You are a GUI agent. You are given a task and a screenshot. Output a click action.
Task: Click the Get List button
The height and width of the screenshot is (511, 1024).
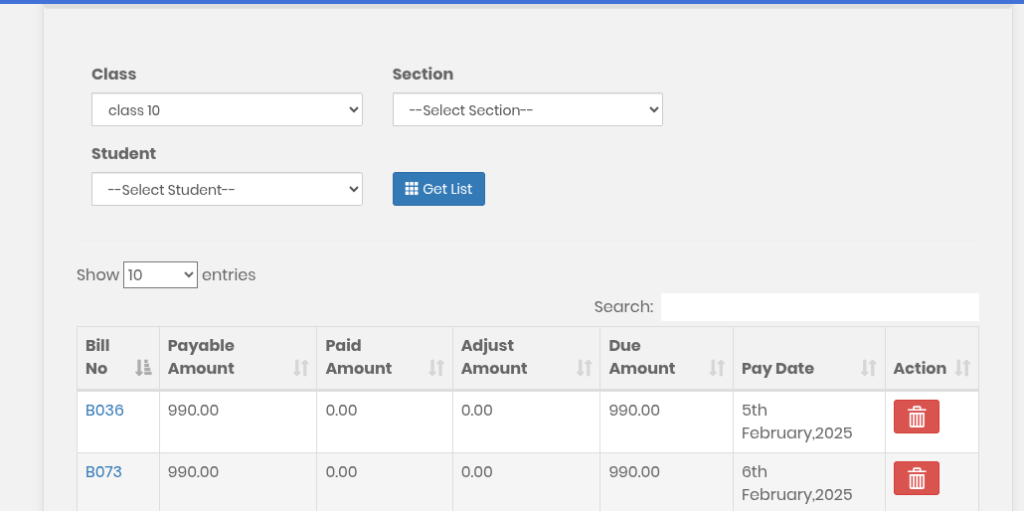coord(438,189)
